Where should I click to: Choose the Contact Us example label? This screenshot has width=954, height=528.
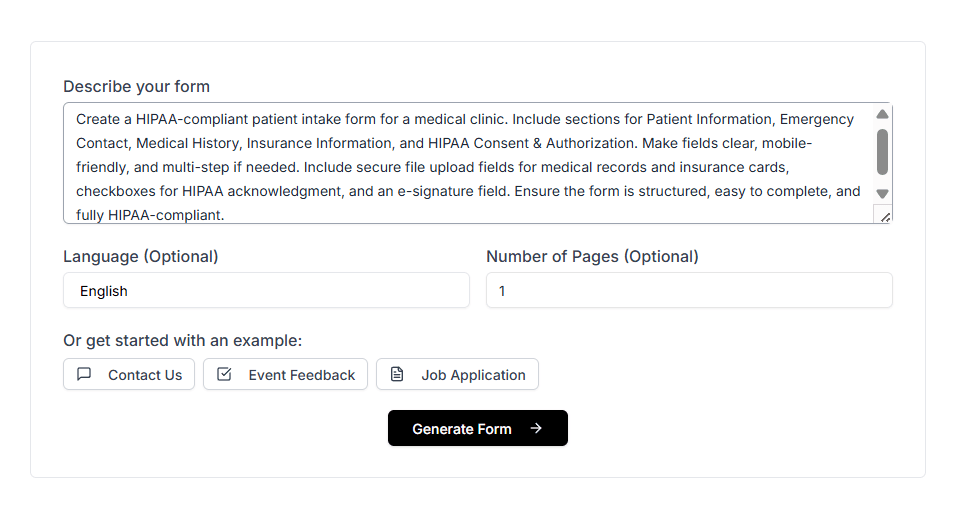click(x=145, y=375)
